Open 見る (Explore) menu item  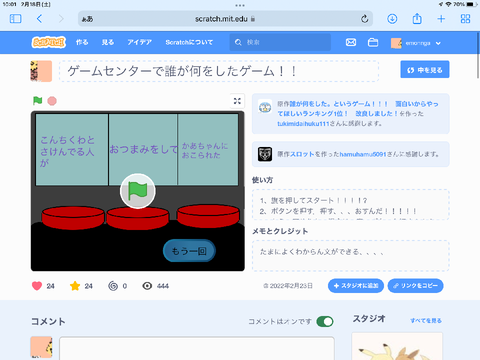pyautogui.click(x=108, y=42)
